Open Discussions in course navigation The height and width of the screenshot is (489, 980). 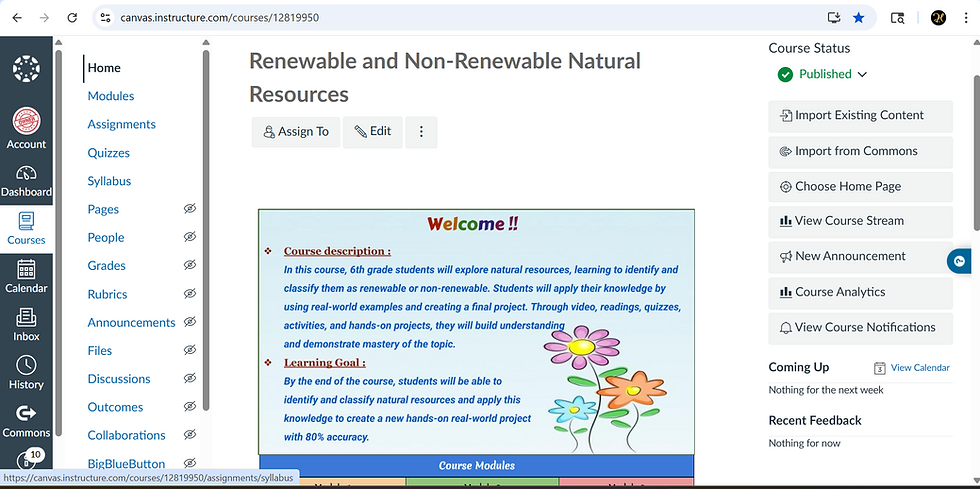119,379
